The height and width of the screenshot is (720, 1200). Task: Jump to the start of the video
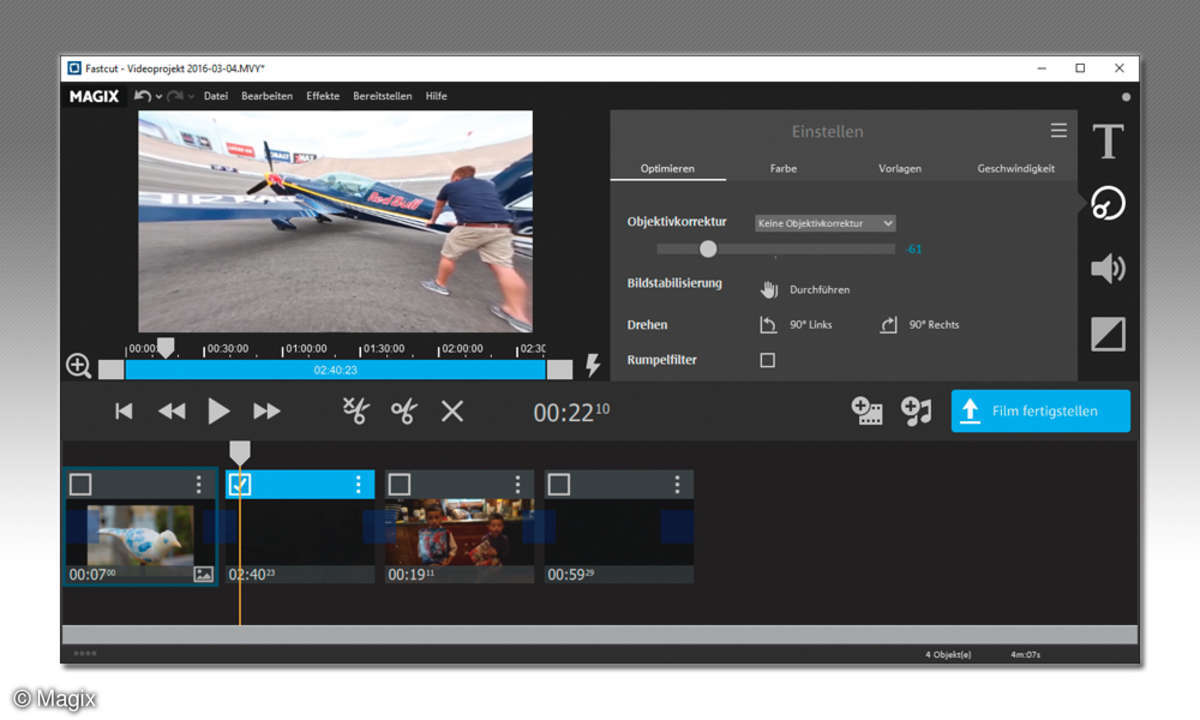click(124, 411)
